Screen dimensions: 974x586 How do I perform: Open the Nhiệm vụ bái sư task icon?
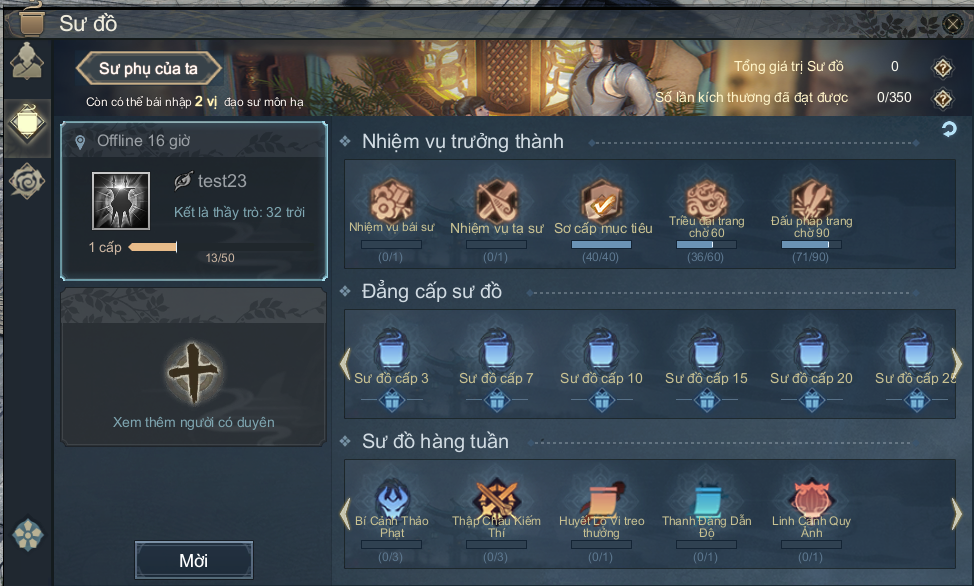click(x=391, y=201)
